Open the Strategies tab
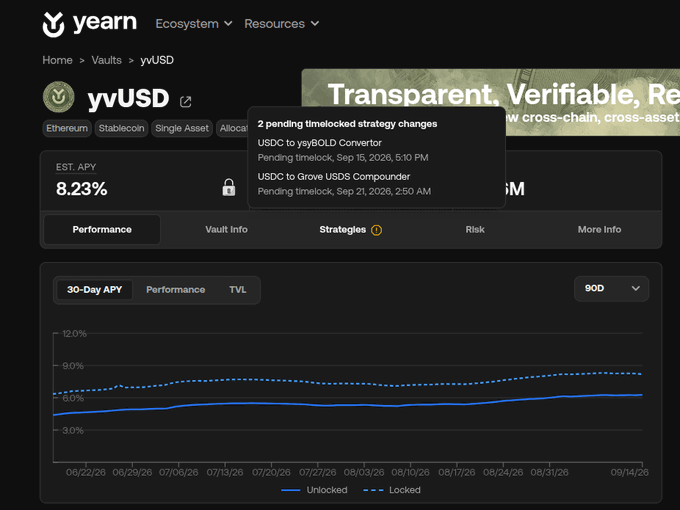This screenshot has width=680, height=510. pyautogui.click(x=343, y=229)
